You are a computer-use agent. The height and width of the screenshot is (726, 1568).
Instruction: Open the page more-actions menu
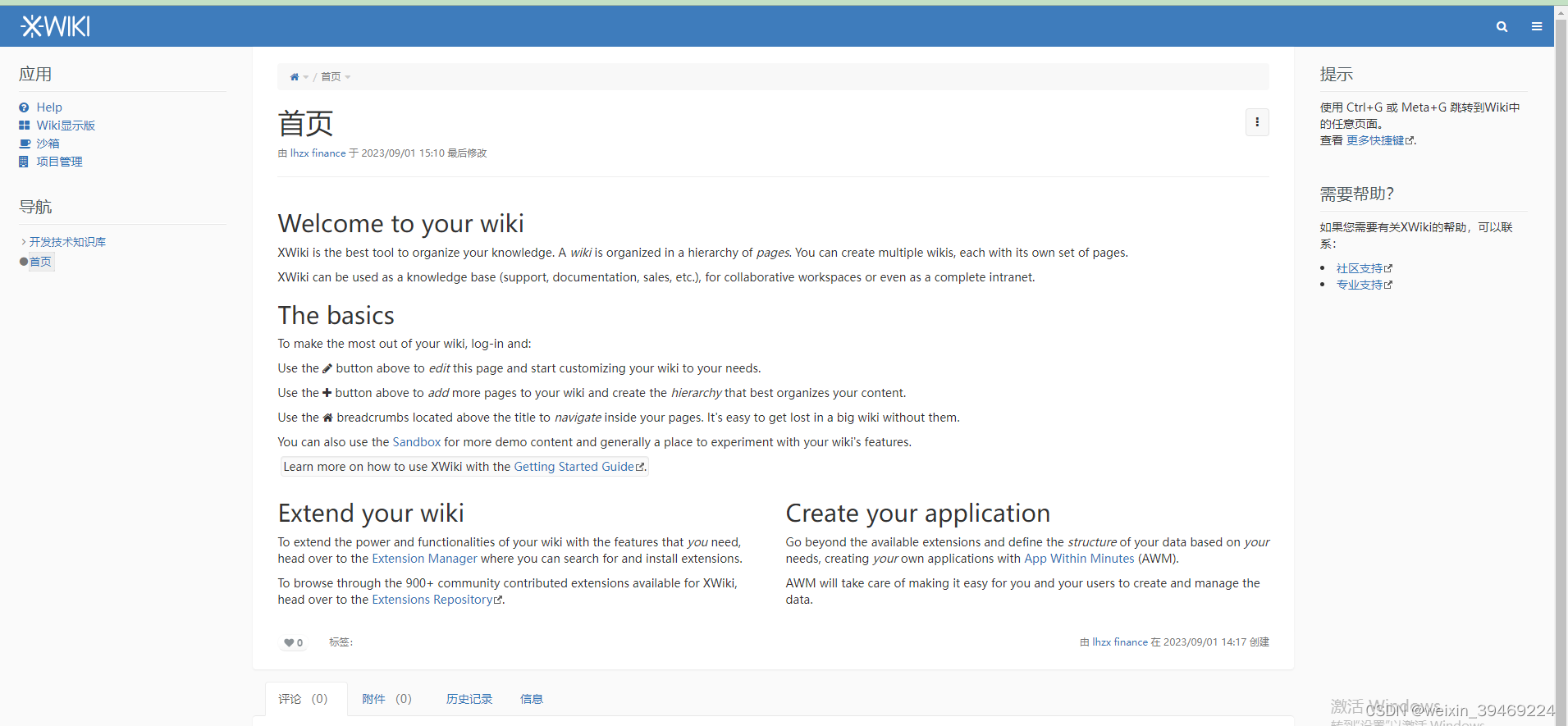point(1257,122)
